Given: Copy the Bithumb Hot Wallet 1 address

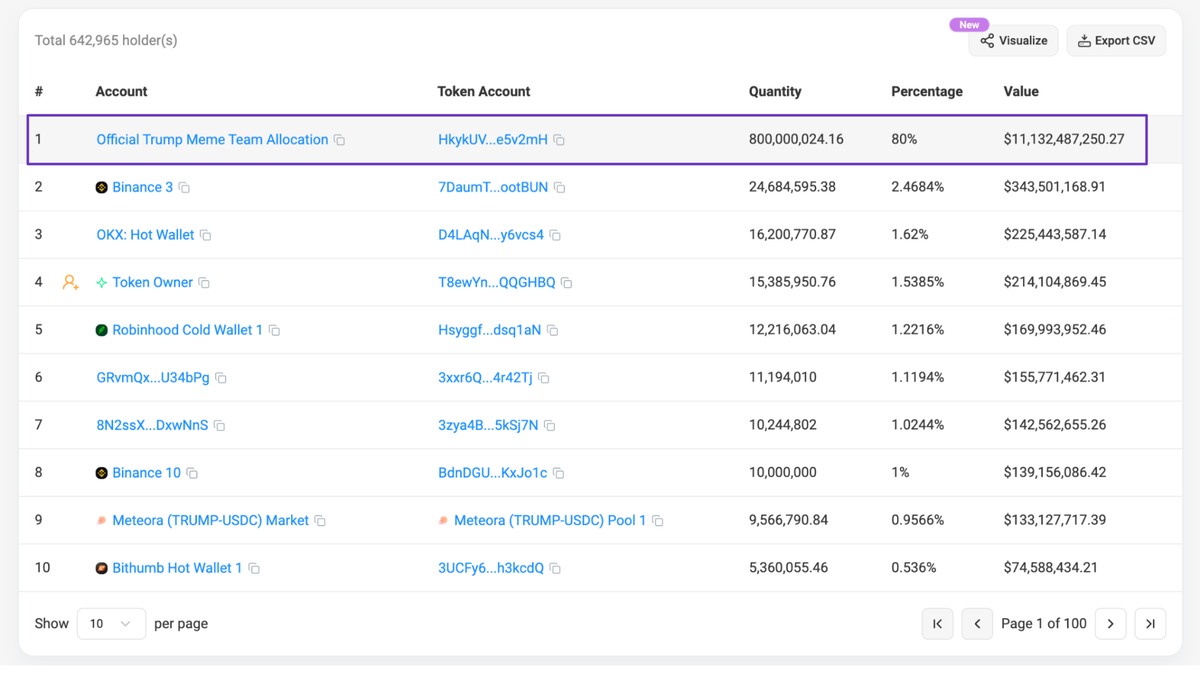Looking at the screenshot, I should [255, 568].
